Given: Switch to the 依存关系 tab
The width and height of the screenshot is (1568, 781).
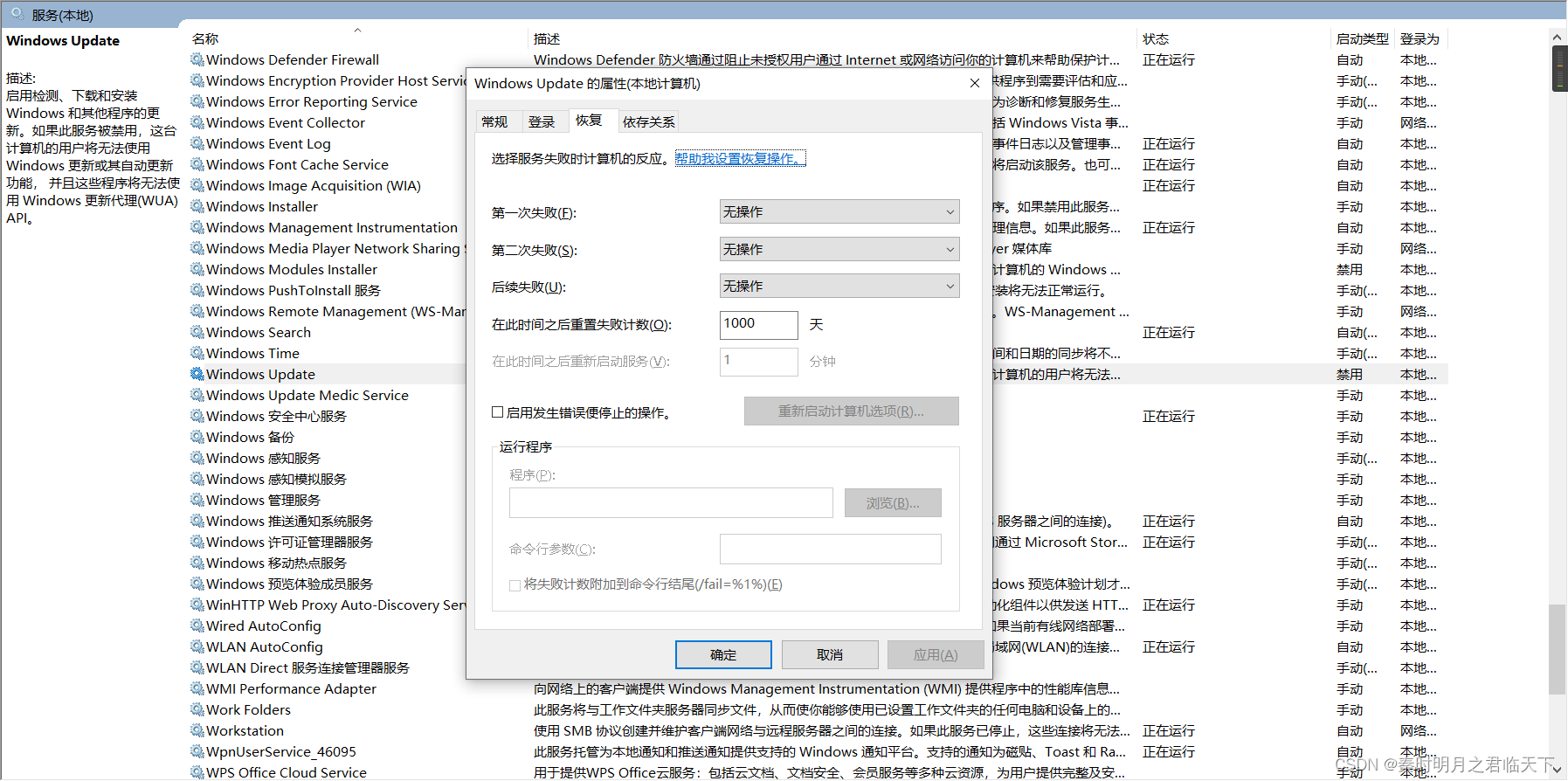Looking at the screenshot, I should tap(648, 121).
